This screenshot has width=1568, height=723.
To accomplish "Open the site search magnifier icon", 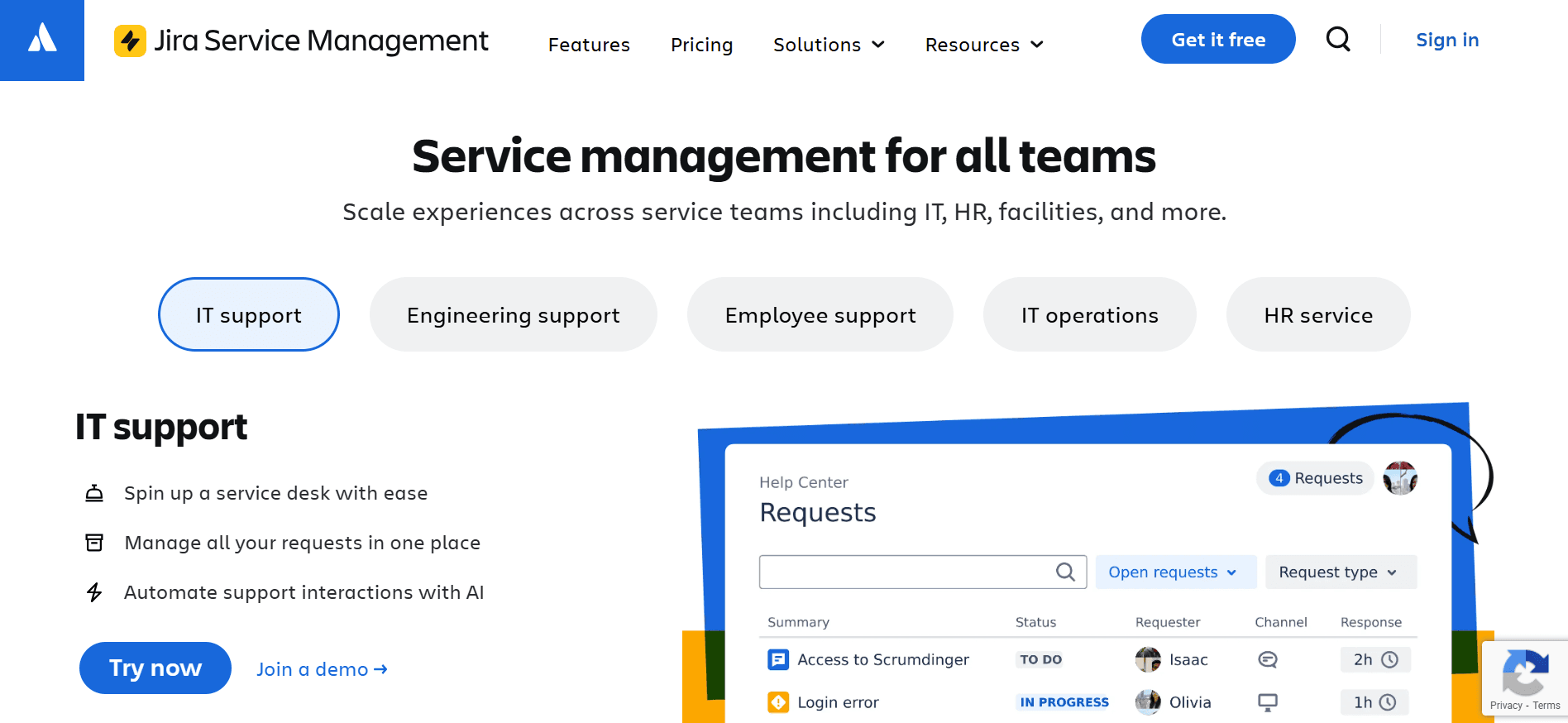I will coord(1338,39).
